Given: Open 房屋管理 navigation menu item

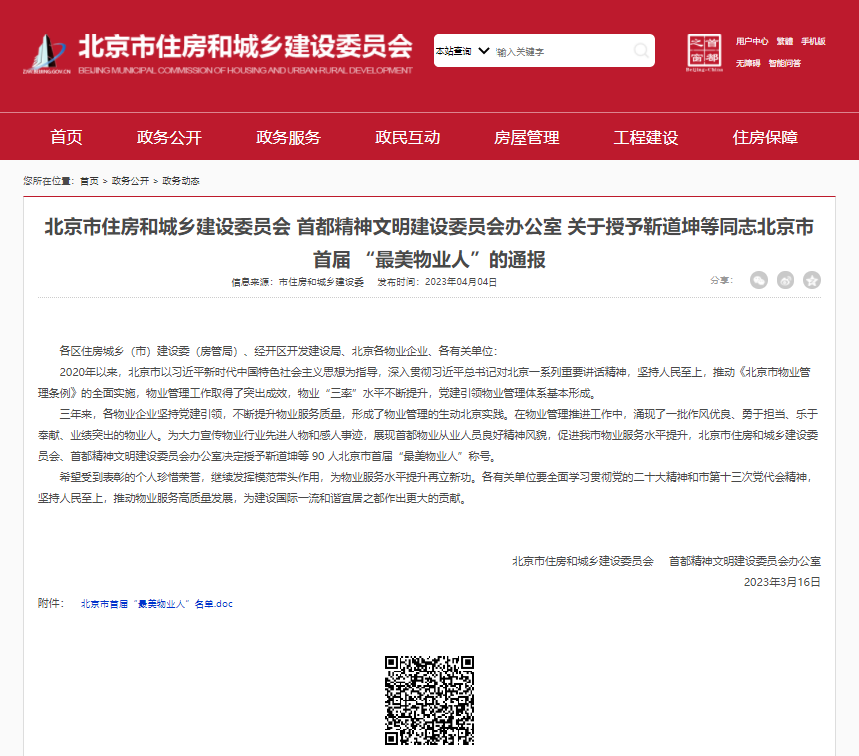Looking at the screenshot, I should click(x=526, y=137).
